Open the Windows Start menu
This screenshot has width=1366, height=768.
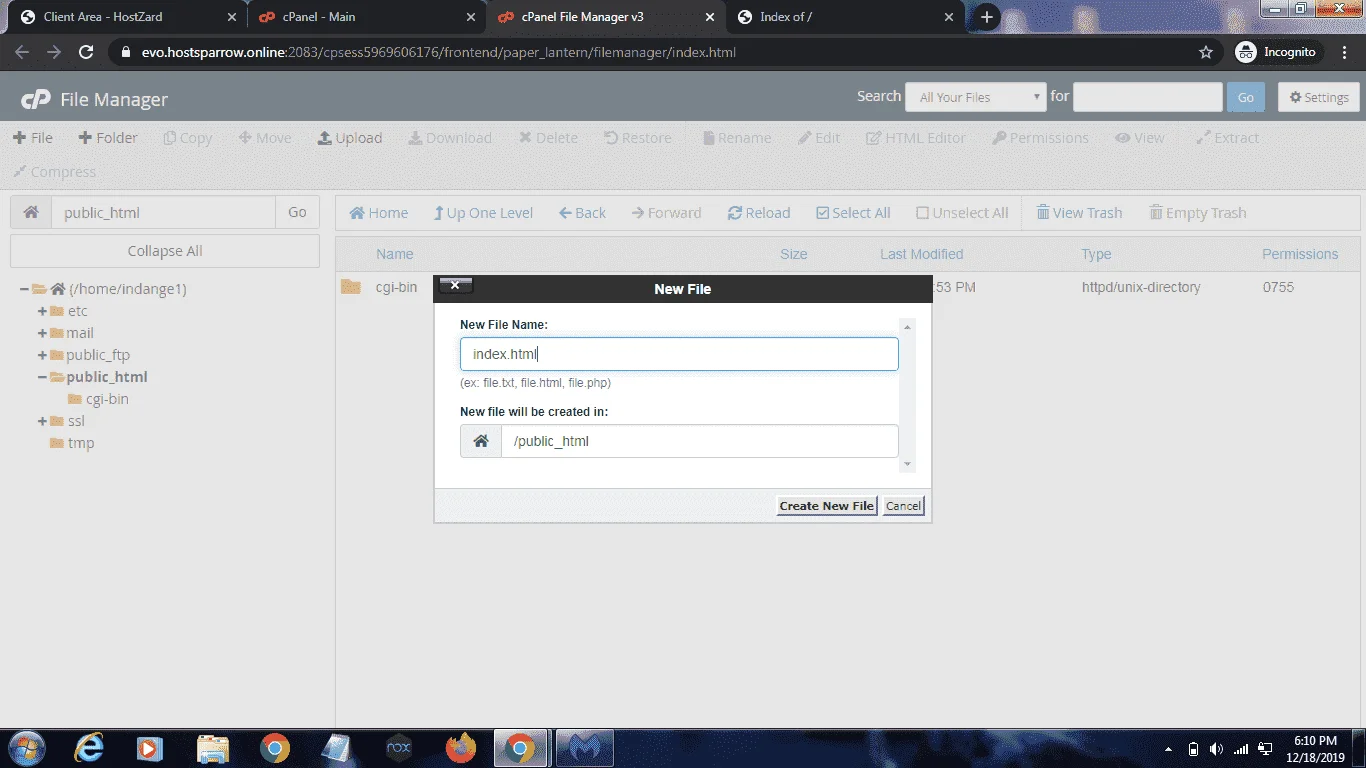[25, 748]
